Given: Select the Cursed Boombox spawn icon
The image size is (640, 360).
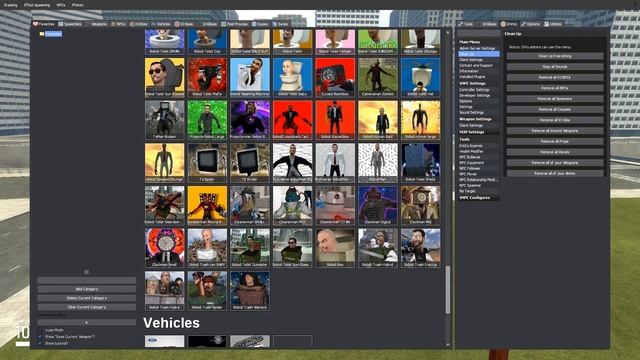Looking at the screenshot, I should pos(335,77).
